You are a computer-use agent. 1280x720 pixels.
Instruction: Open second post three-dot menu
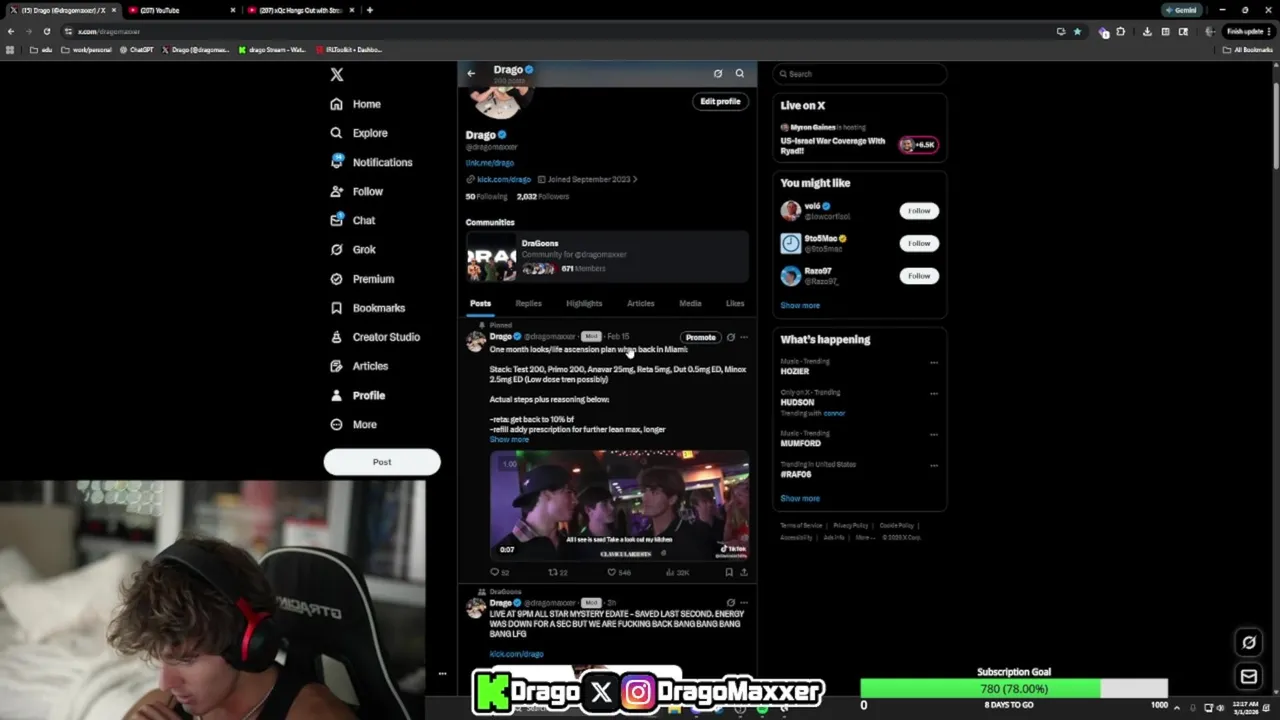coord(743,603)
